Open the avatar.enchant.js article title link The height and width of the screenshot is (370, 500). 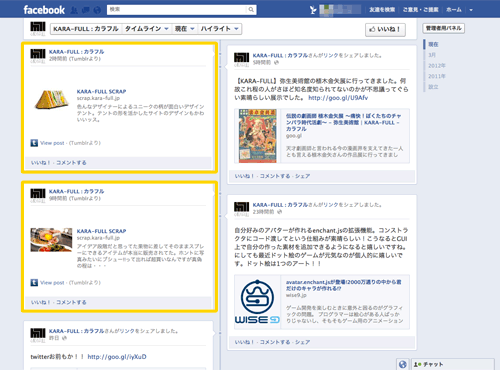tap(343, 285)
